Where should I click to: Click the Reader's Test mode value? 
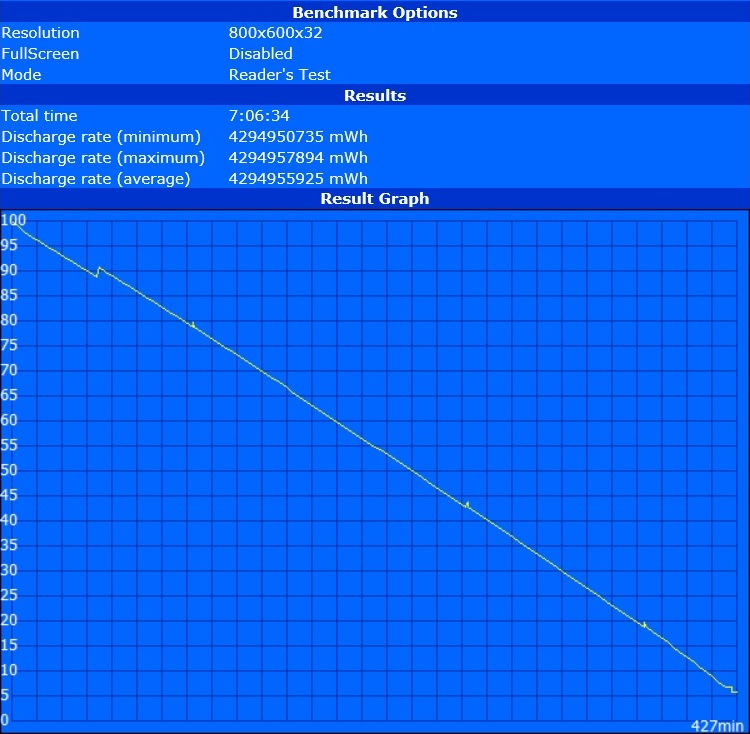tap(280, 75)
